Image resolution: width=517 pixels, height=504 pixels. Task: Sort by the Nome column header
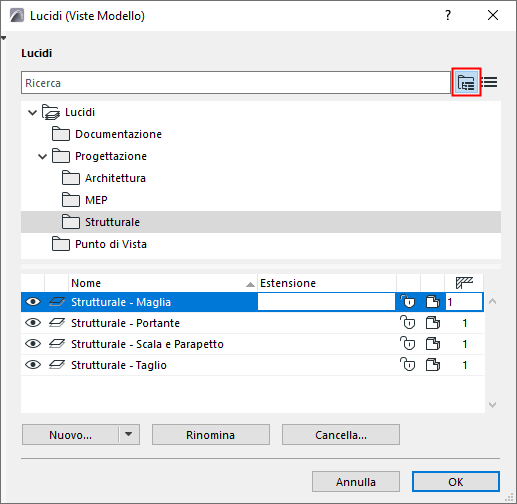[163, 283]
